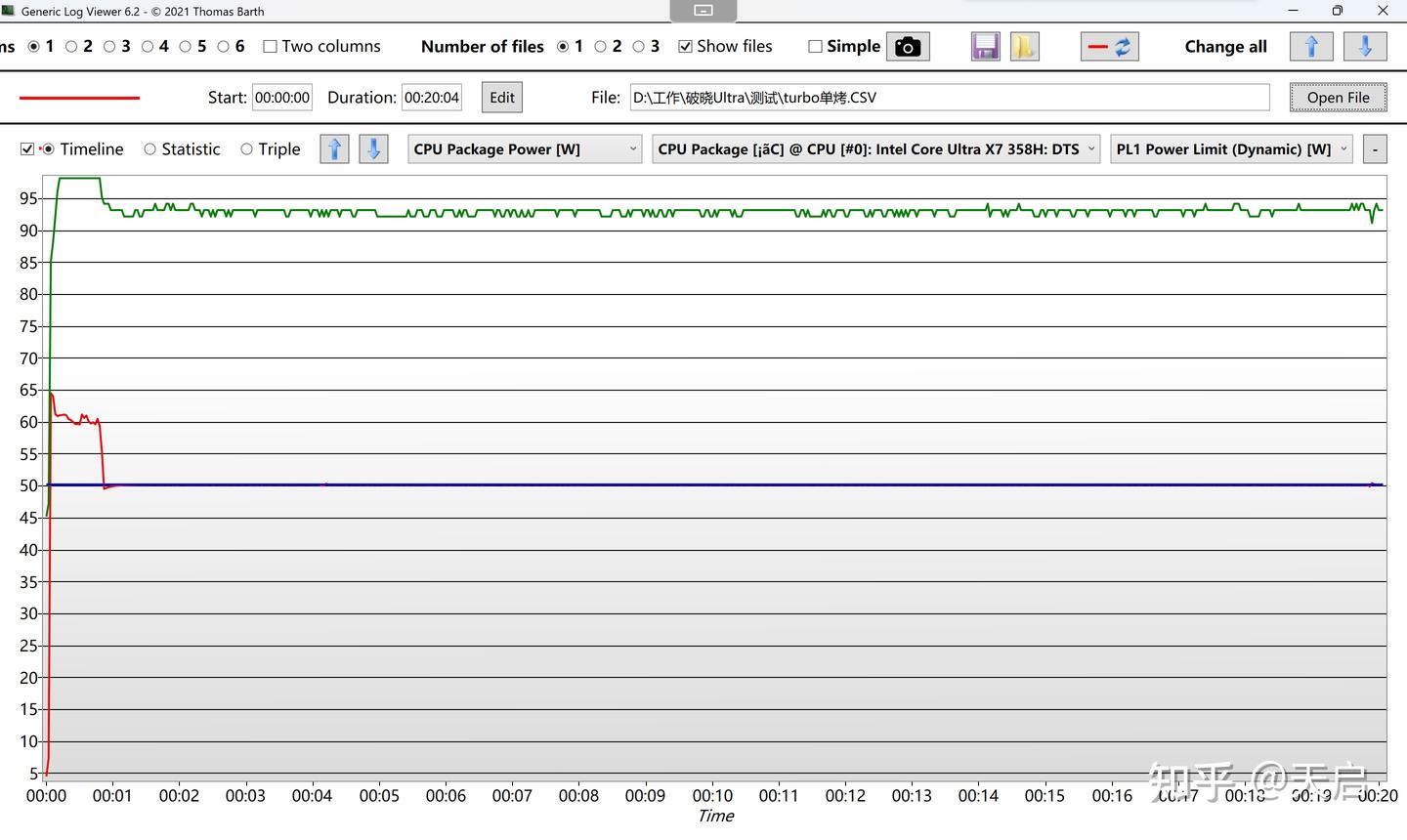Click the Duration field

pos(432,98)
